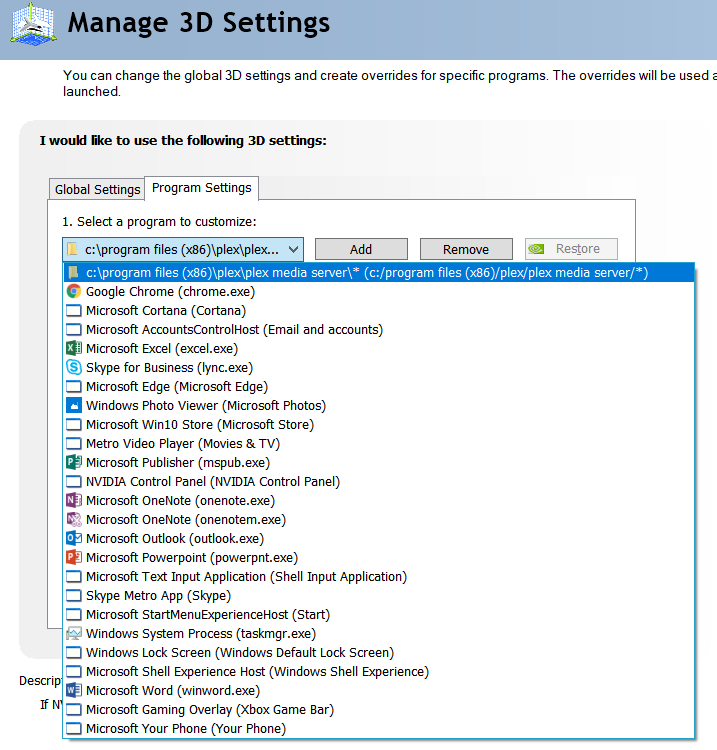This screenshot has width=717, height=750.
Task: Click the Microsoft Word icon
Action: click(74, 690)
